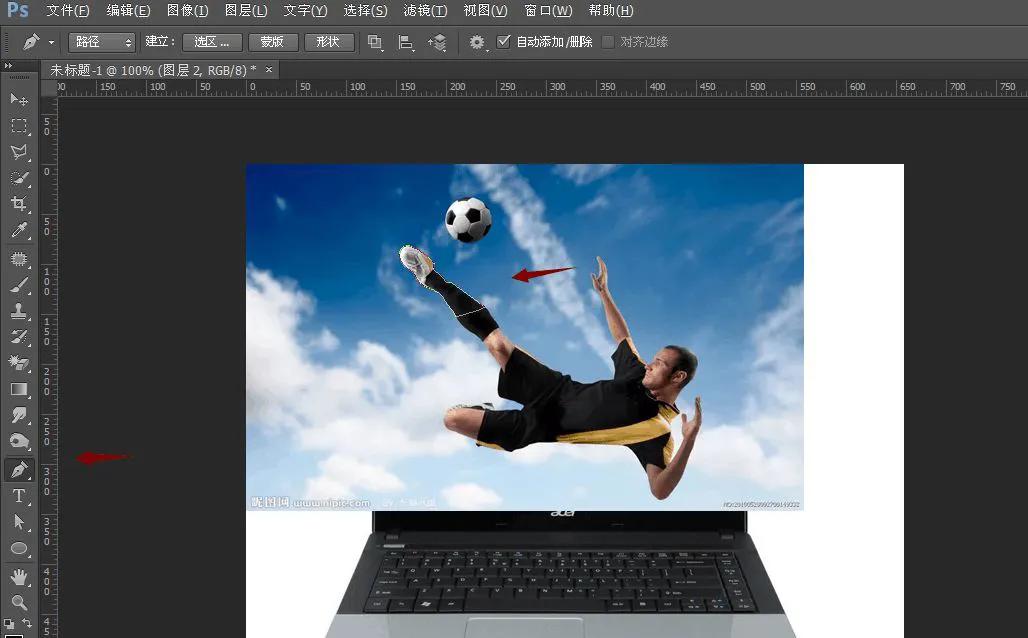This screenshot has width=1028, height=638.
Task: Select the Gradient tool
Action: click(19, 389)
